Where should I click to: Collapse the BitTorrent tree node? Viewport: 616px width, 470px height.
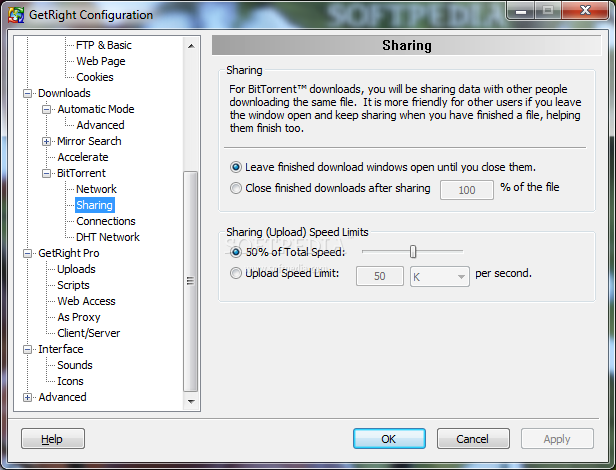[46, 173]
